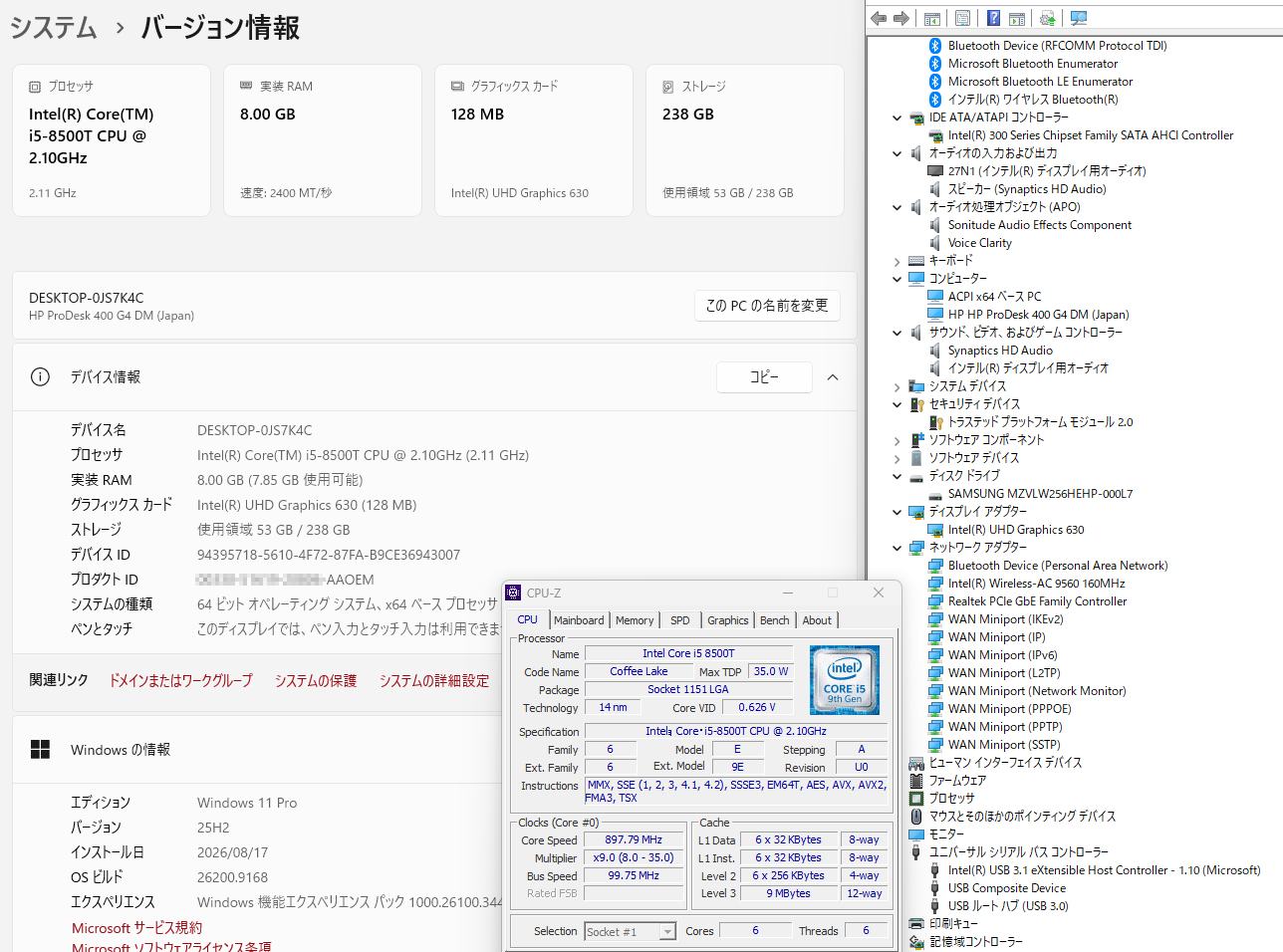Collapse the デバイス情報 section with its chevron

(833, 377)
